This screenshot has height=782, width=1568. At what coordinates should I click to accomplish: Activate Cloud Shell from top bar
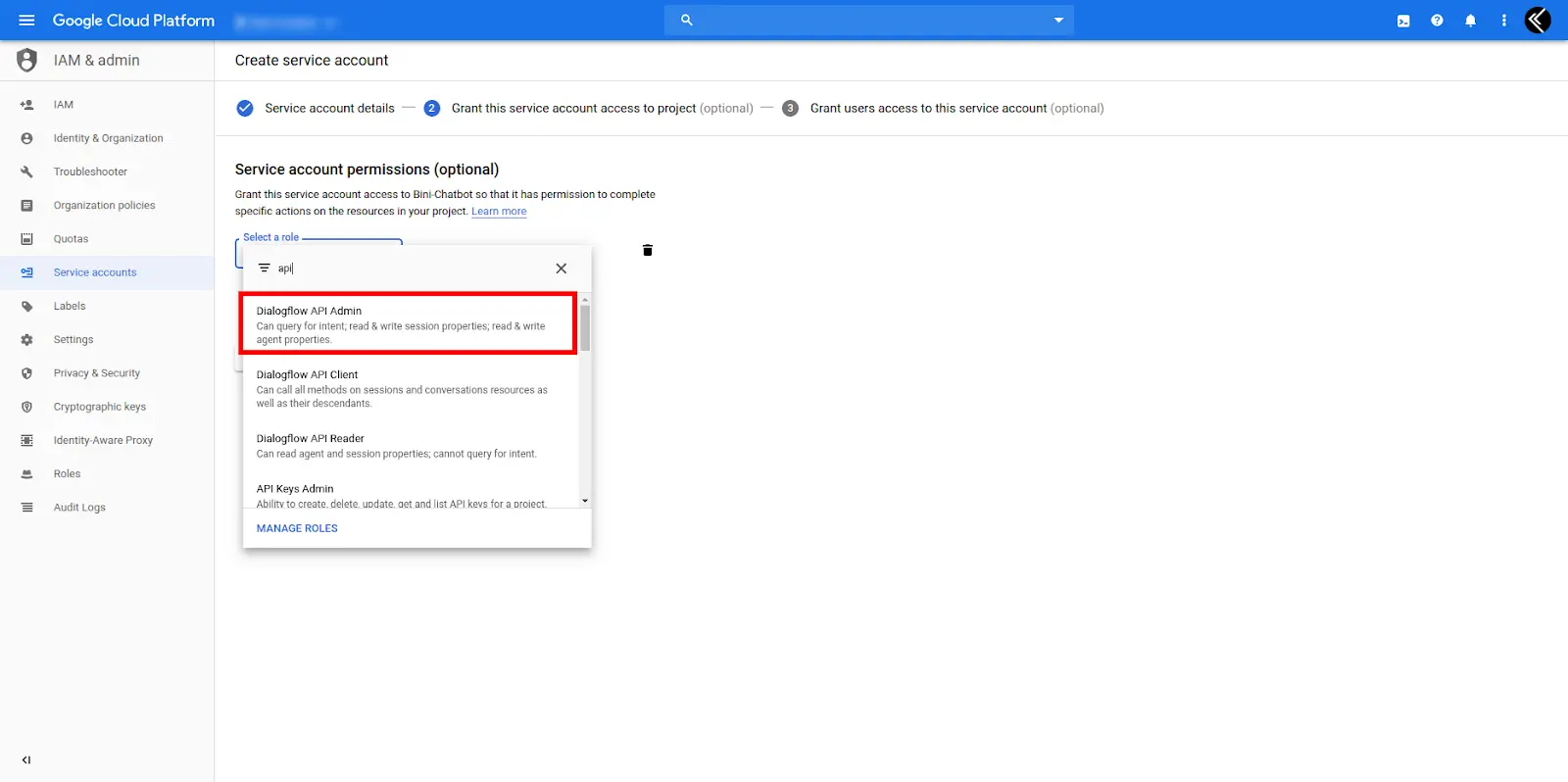point(1403,21)
